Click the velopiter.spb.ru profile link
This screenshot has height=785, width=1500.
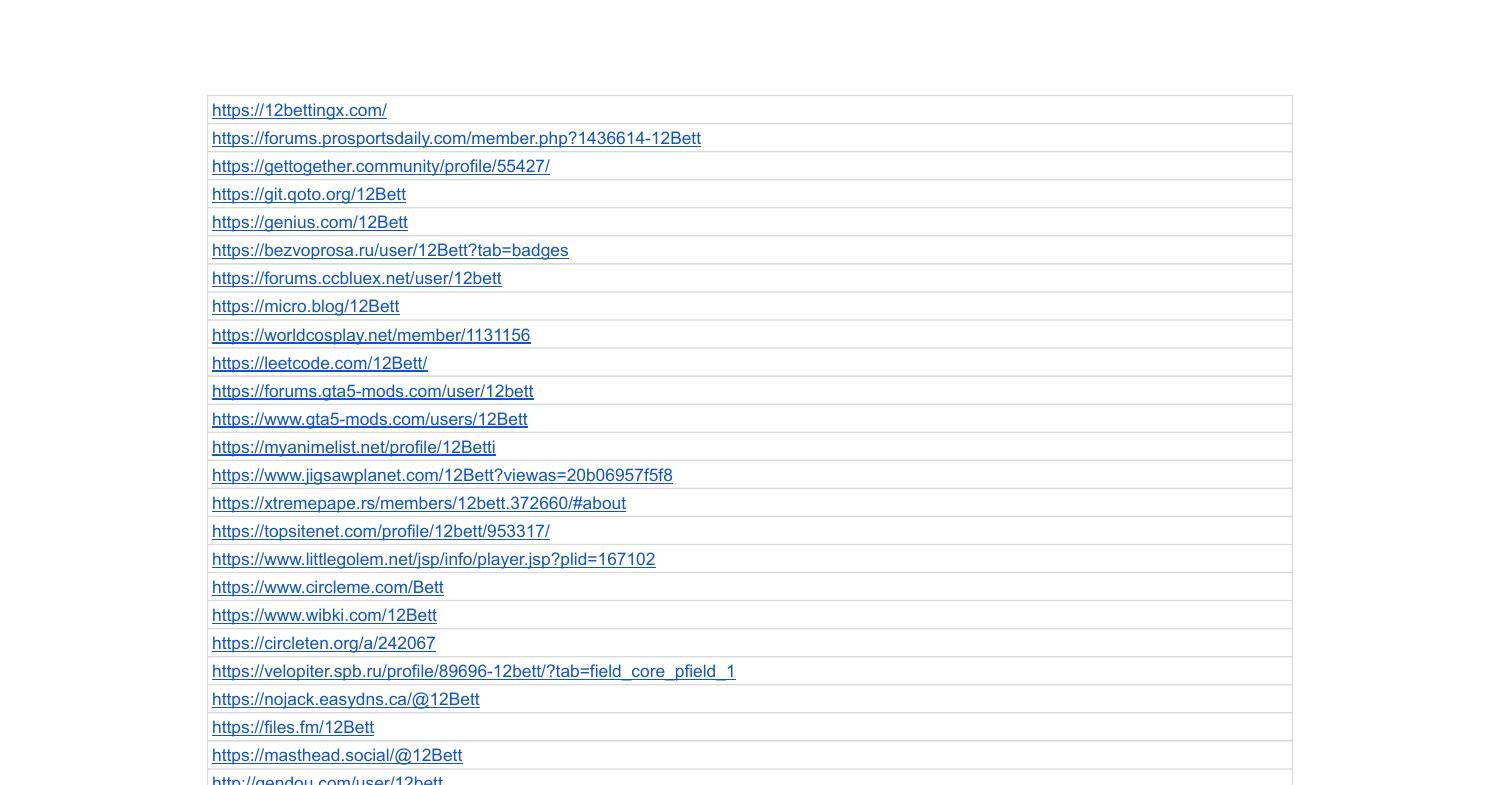tap(474, 671)
